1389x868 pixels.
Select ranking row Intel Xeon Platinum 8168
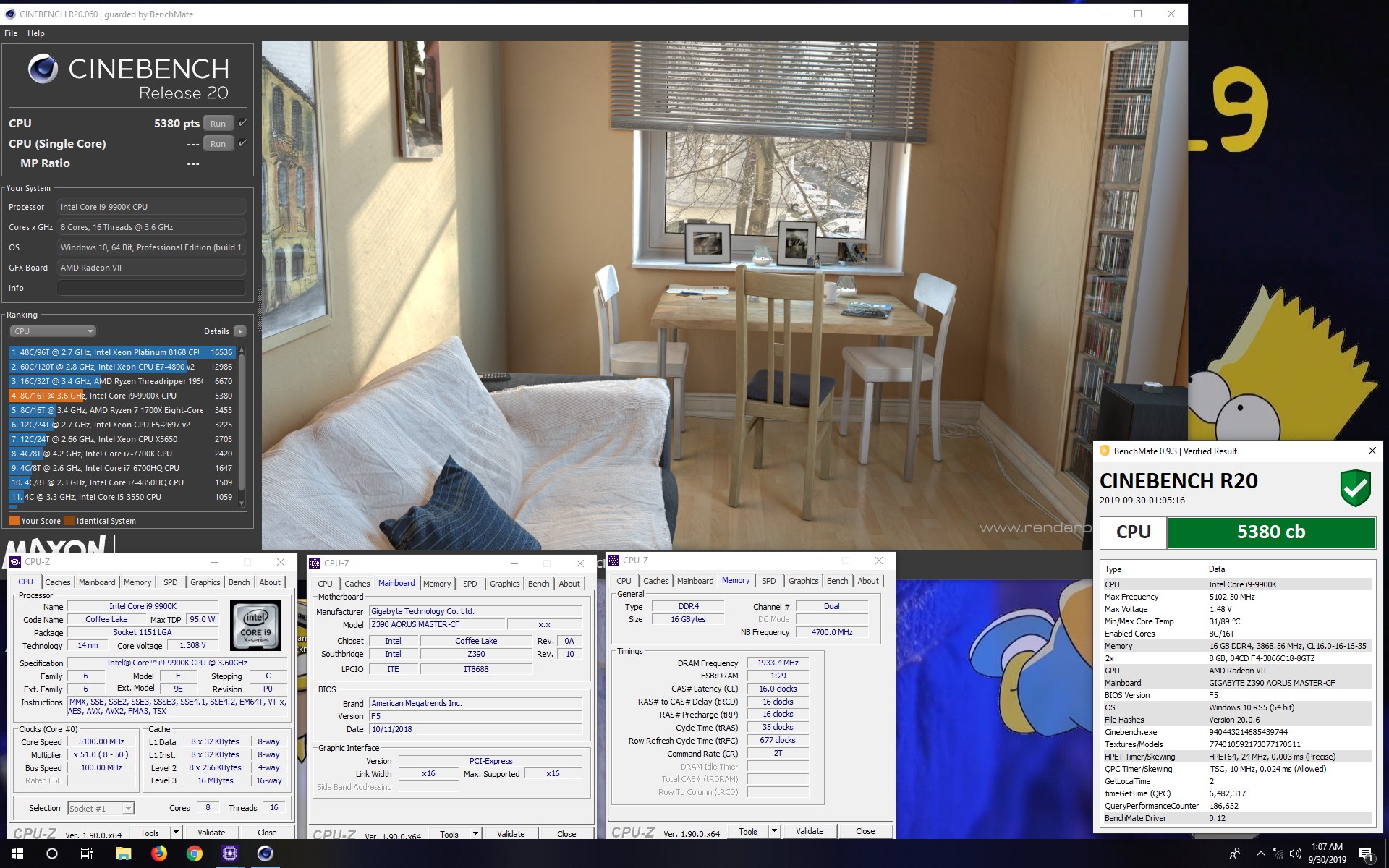click(x=122, y=352)
